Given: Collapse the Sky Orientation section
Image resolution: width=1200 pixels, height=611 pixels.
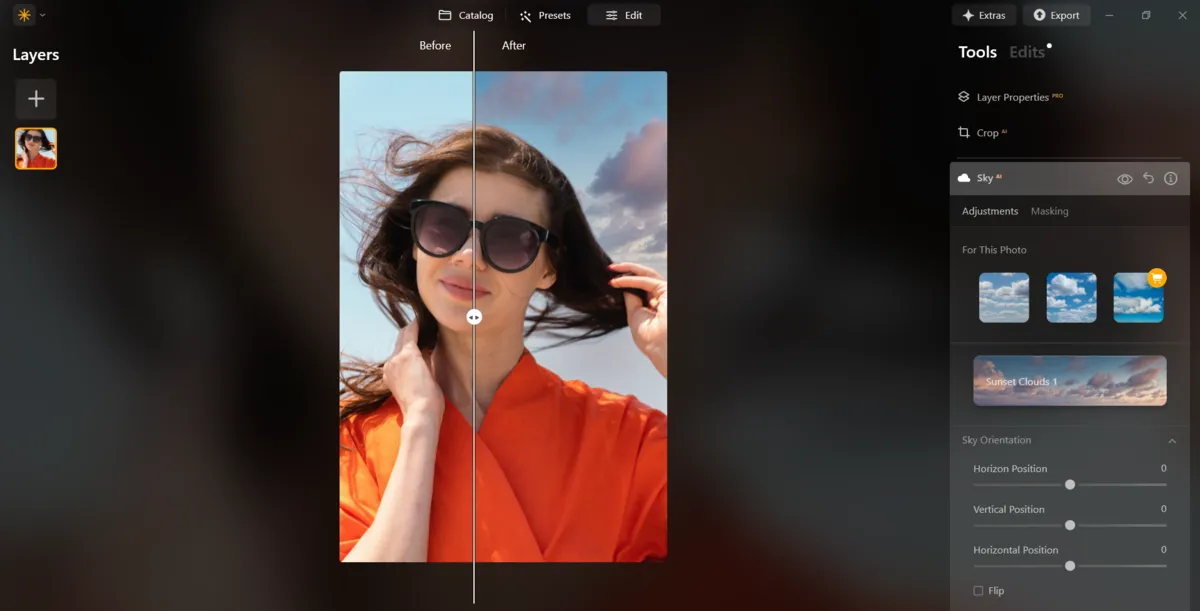Looking at the screenshot, I should [x=1172, y=440].
